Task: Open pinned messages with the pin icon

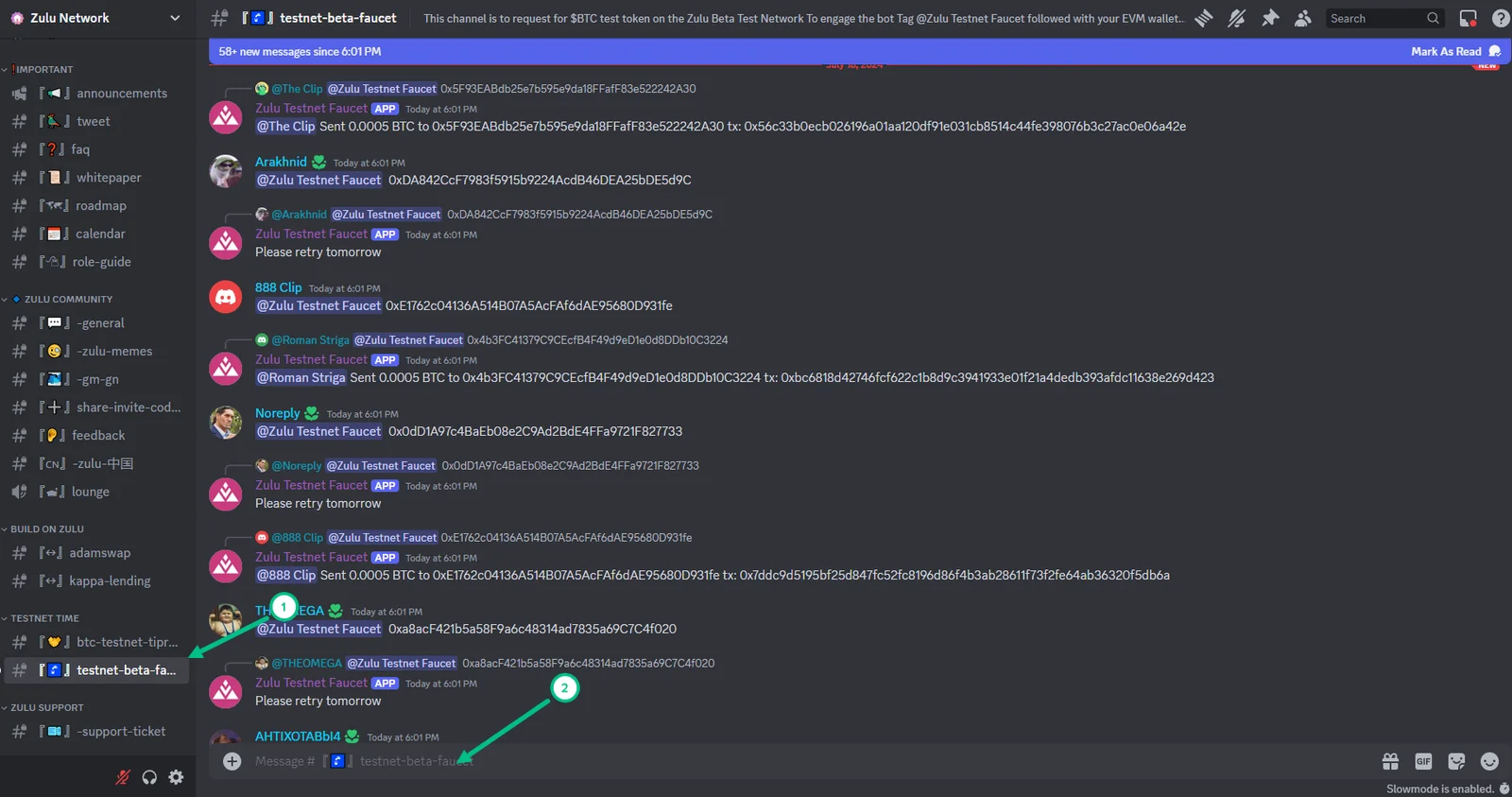Action: (1270, 18)
